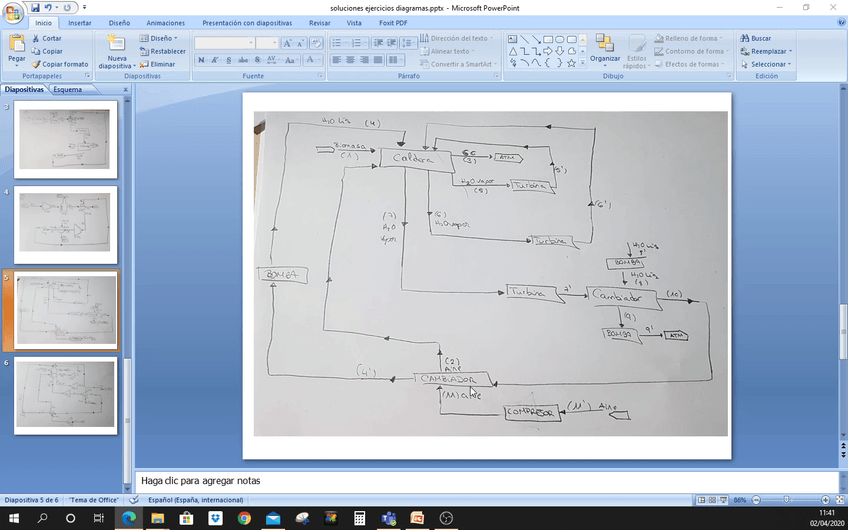This screenshot has width=848, height=530.
Task: Click Copiar formato button
Action: click(59, 64)
